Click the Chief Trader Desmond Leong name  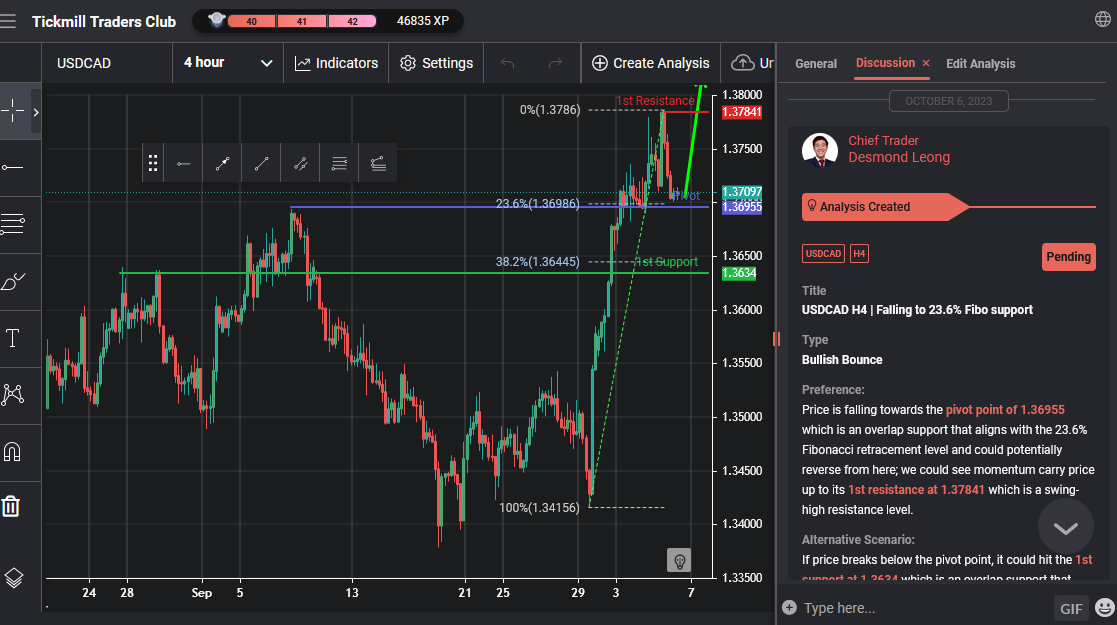899,149
